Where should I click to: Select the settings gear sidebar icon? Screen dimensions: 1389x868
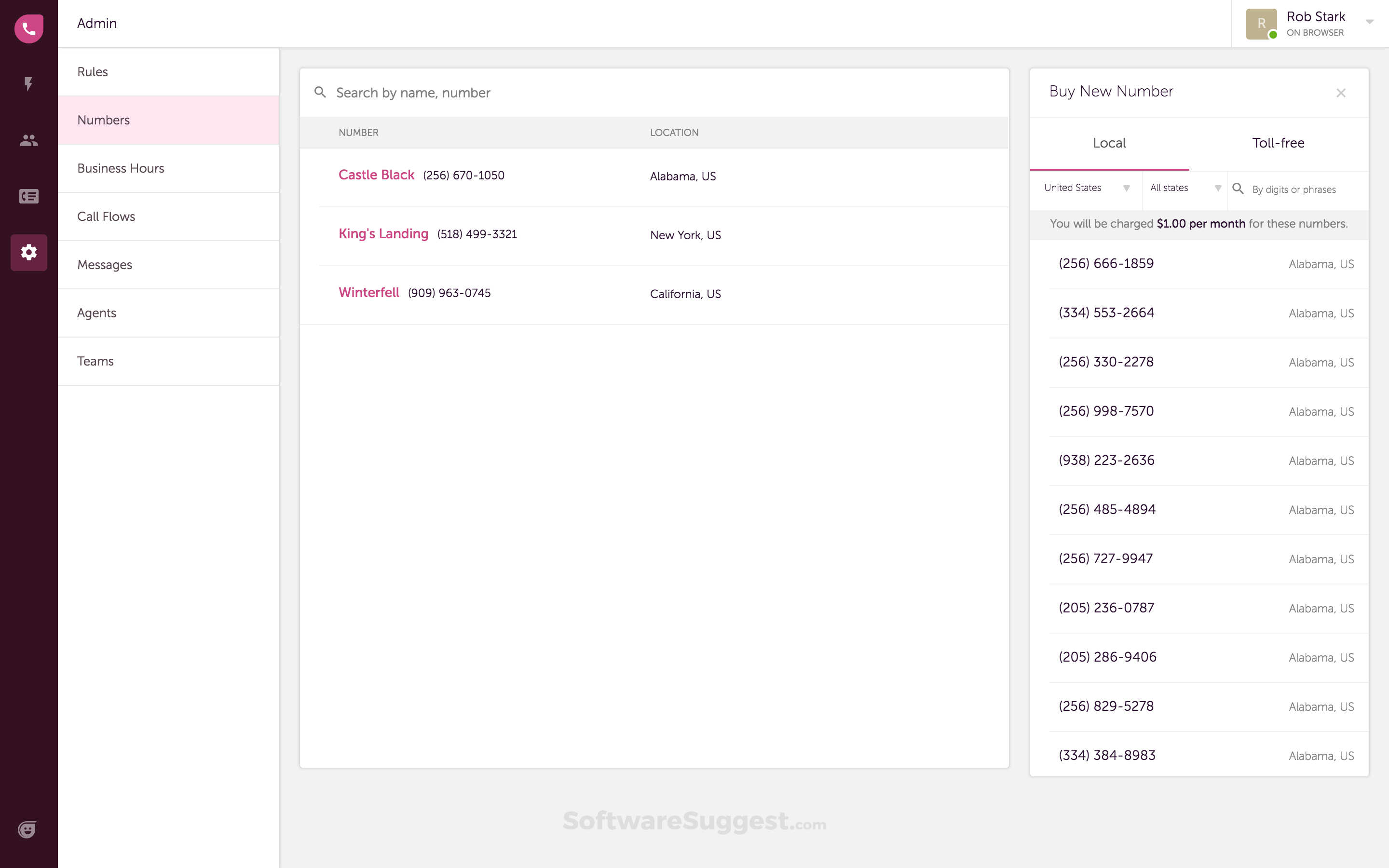click(x=29, y=252)
